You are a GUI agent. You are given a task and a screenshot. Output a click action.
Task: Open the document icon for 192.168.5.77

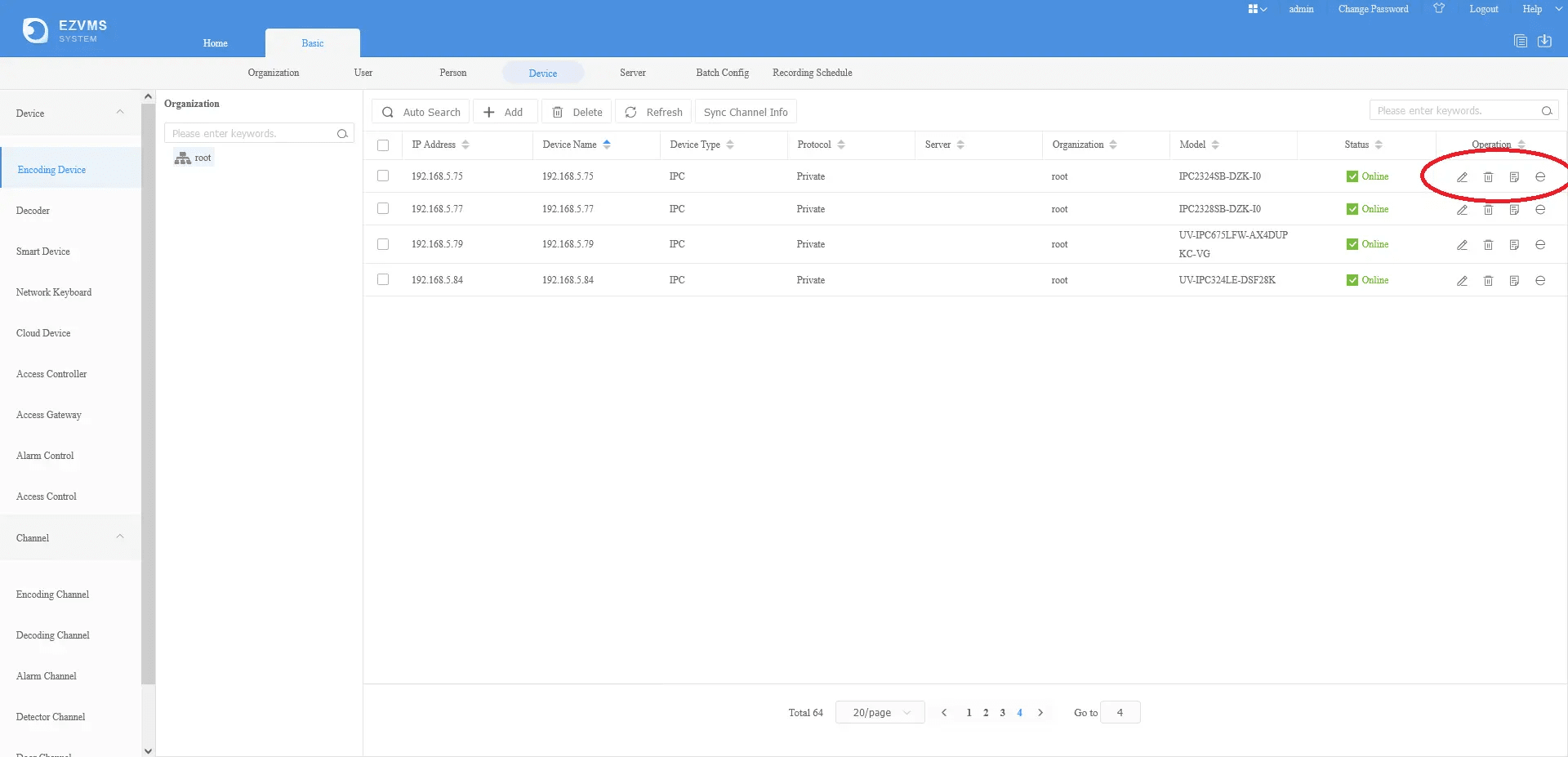(x=1514, y=210)
